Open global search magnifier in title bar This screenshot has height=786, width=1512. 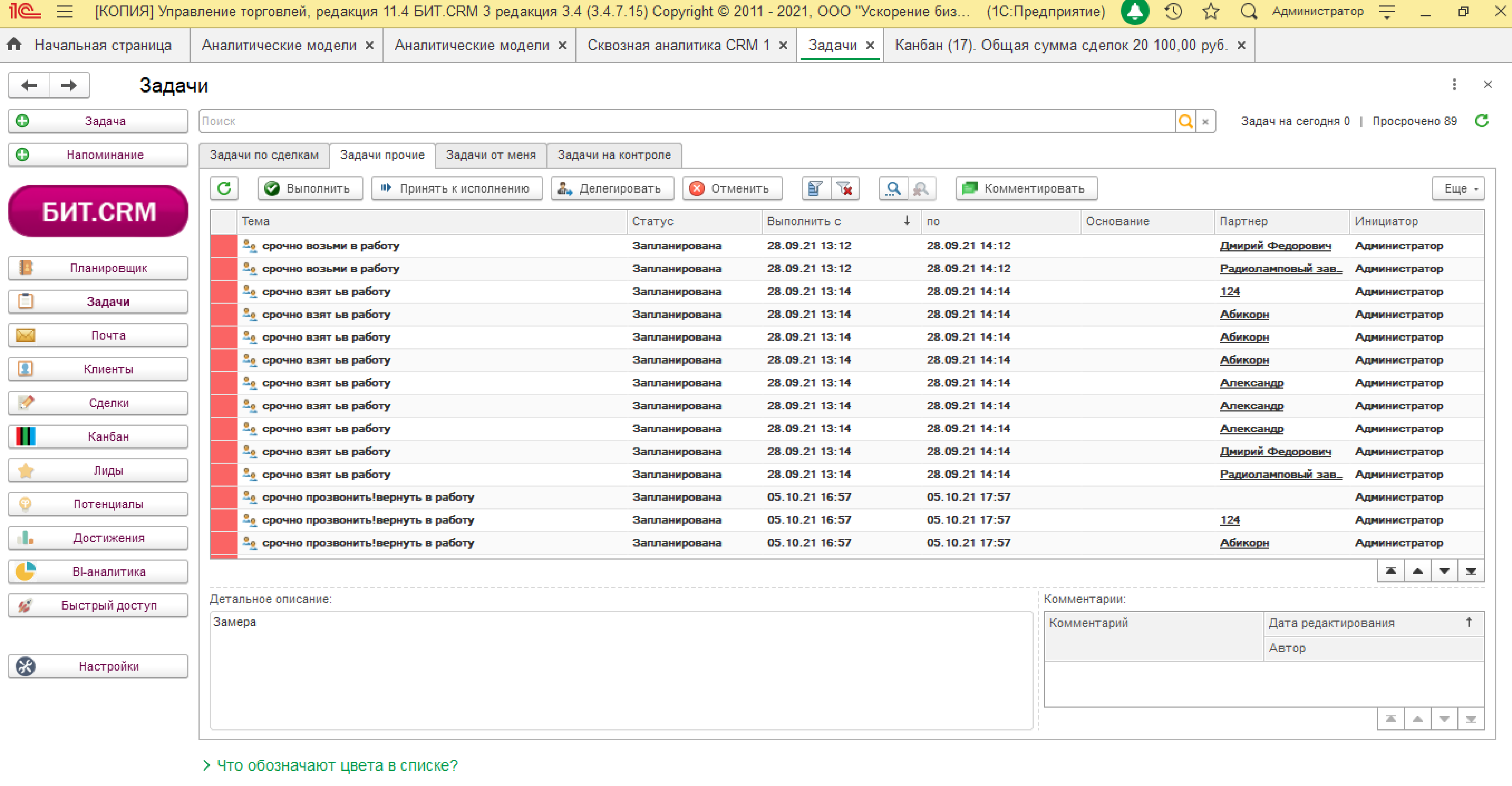click(1249, 11)
